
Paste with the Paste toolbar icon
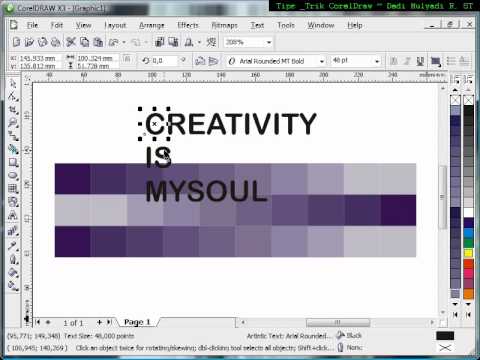click(x=98, y=42)
